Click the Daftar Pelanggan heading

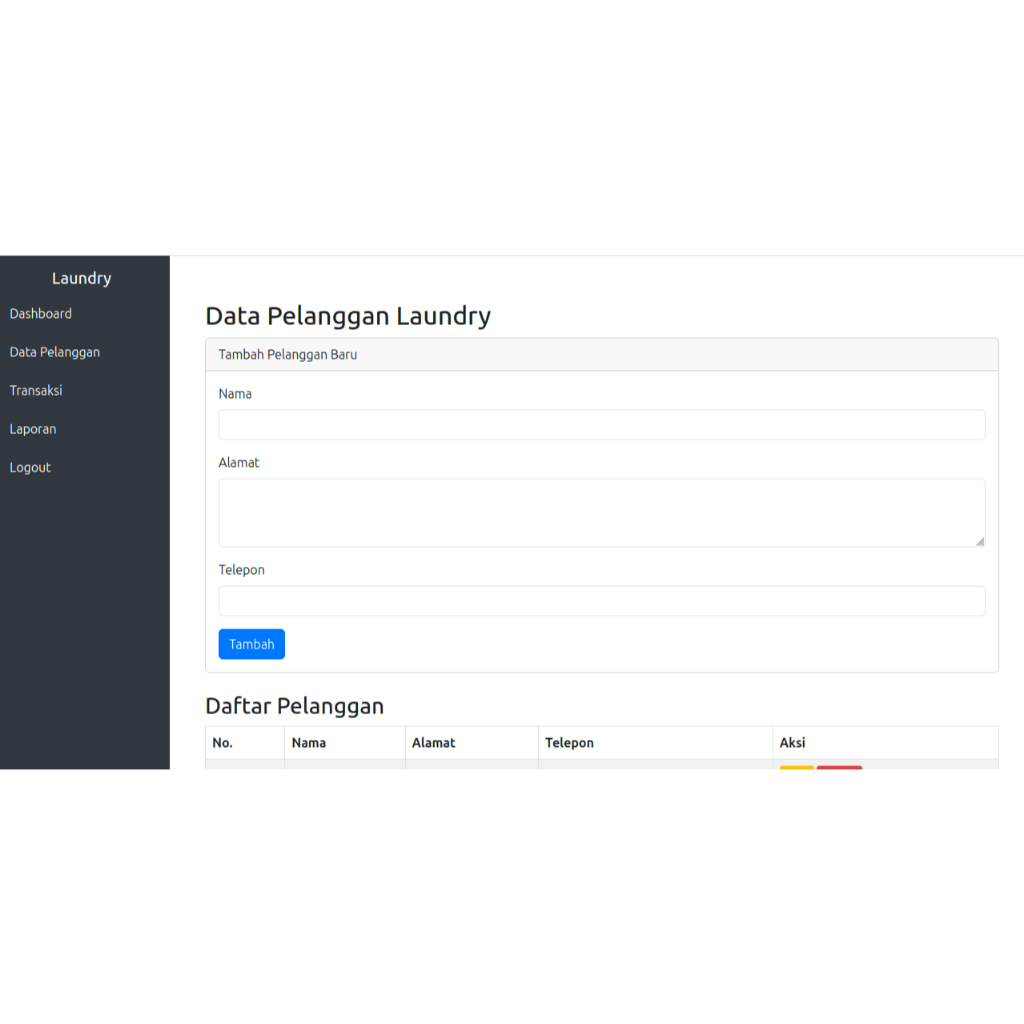click(296, 706)
